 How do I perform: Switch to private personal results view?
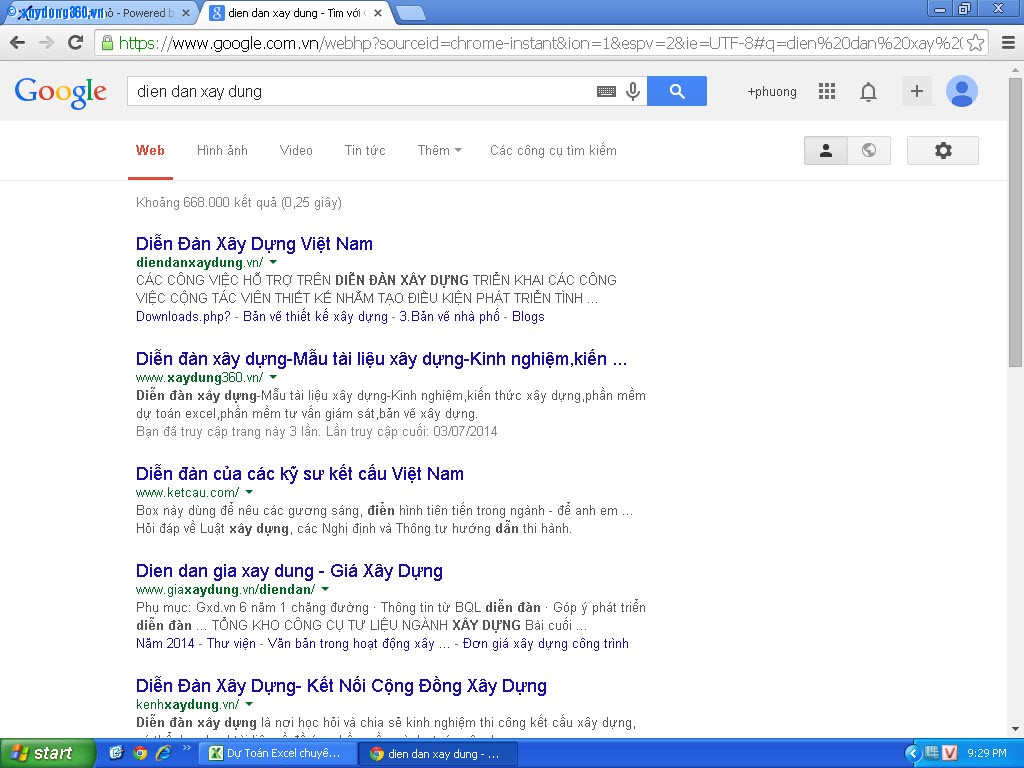[826, 150]
